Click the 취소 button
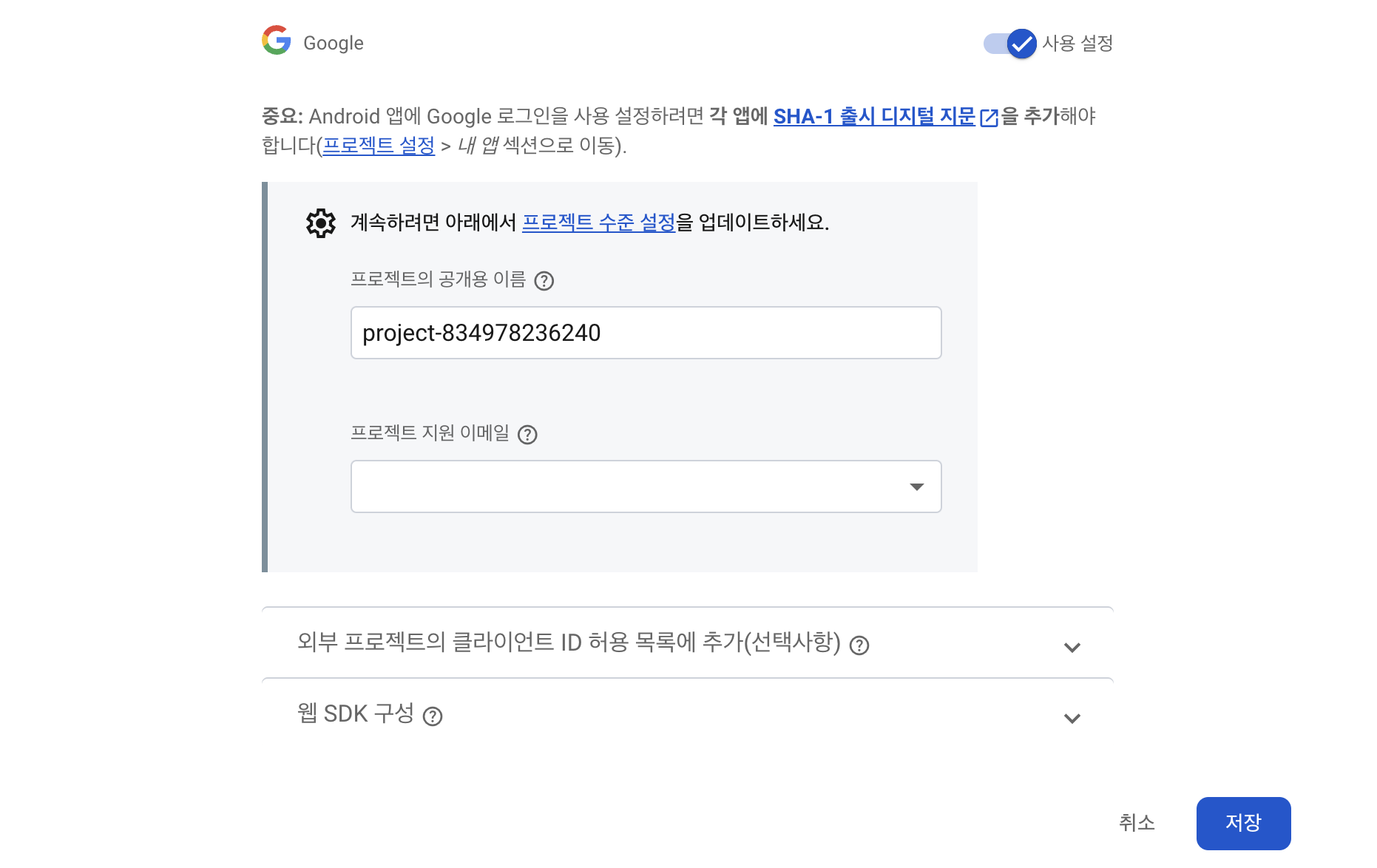Screen dimensions: 1377x868 1137,823
